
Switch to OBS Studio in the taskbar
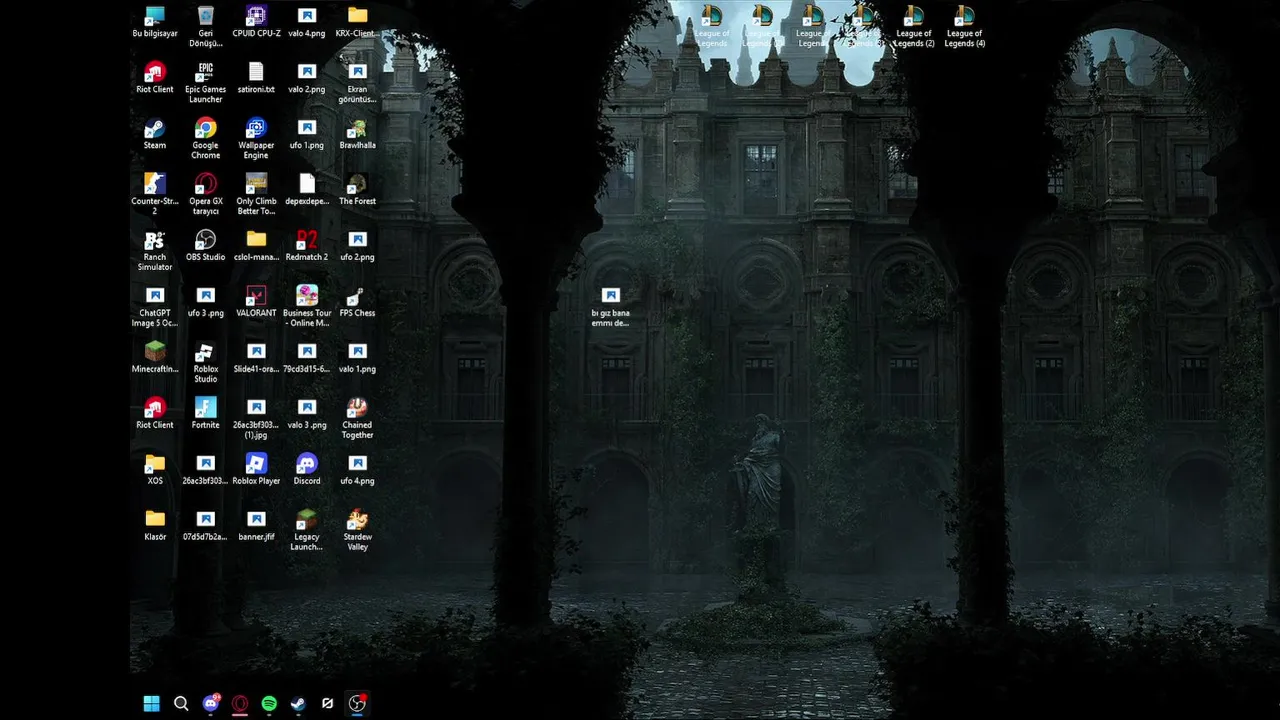(357, 704)
